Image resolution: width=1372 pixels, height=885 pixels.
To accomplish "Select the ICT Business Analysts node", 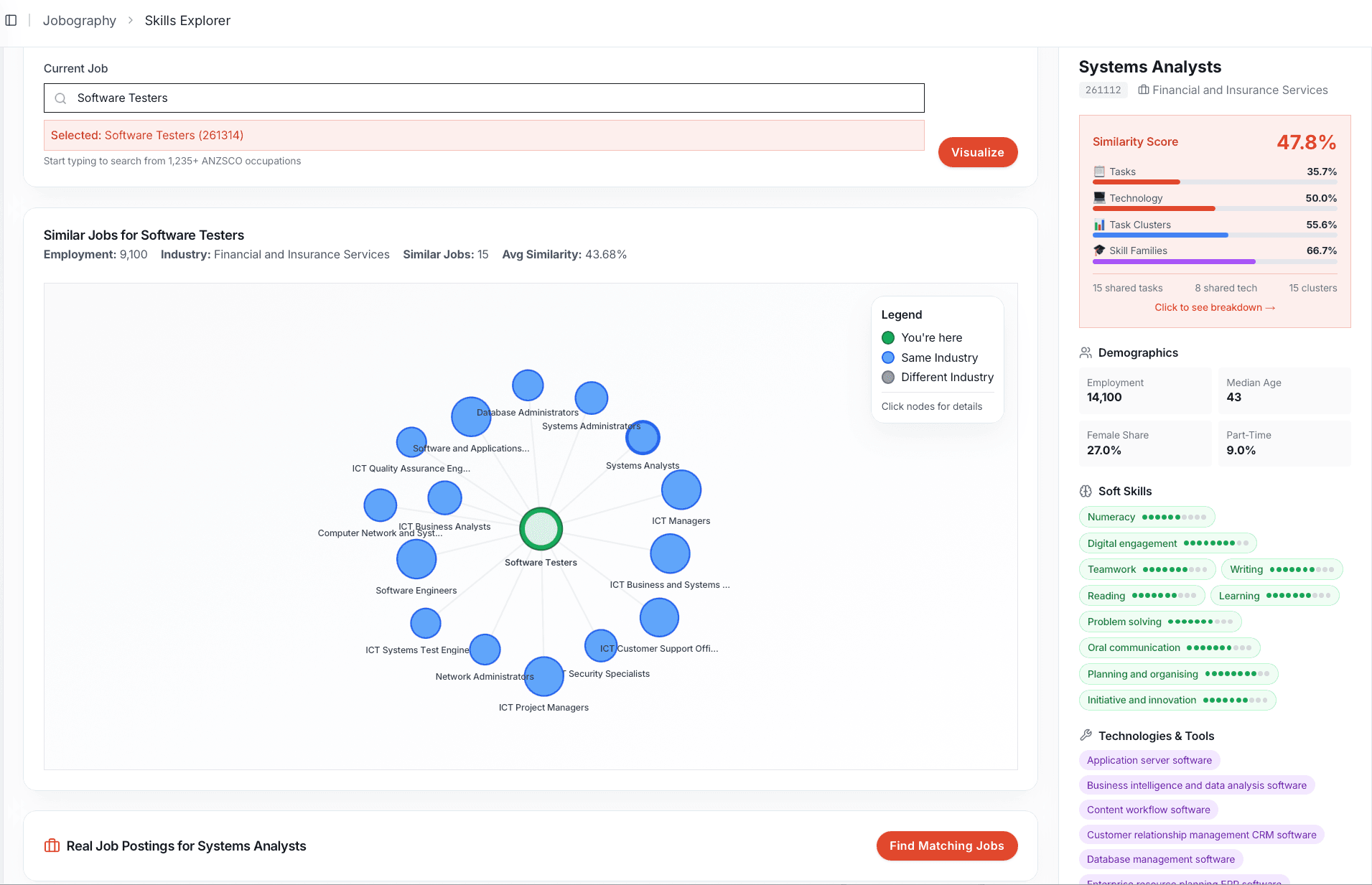I will pyautogui.click(x=444, y=497).
